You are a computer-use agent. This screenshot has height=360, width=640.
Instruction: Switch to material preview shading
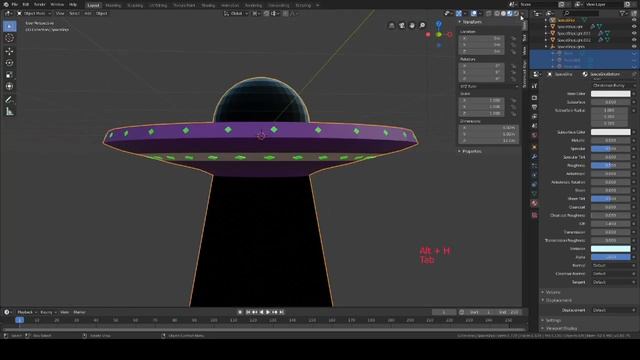click(510, 13)
